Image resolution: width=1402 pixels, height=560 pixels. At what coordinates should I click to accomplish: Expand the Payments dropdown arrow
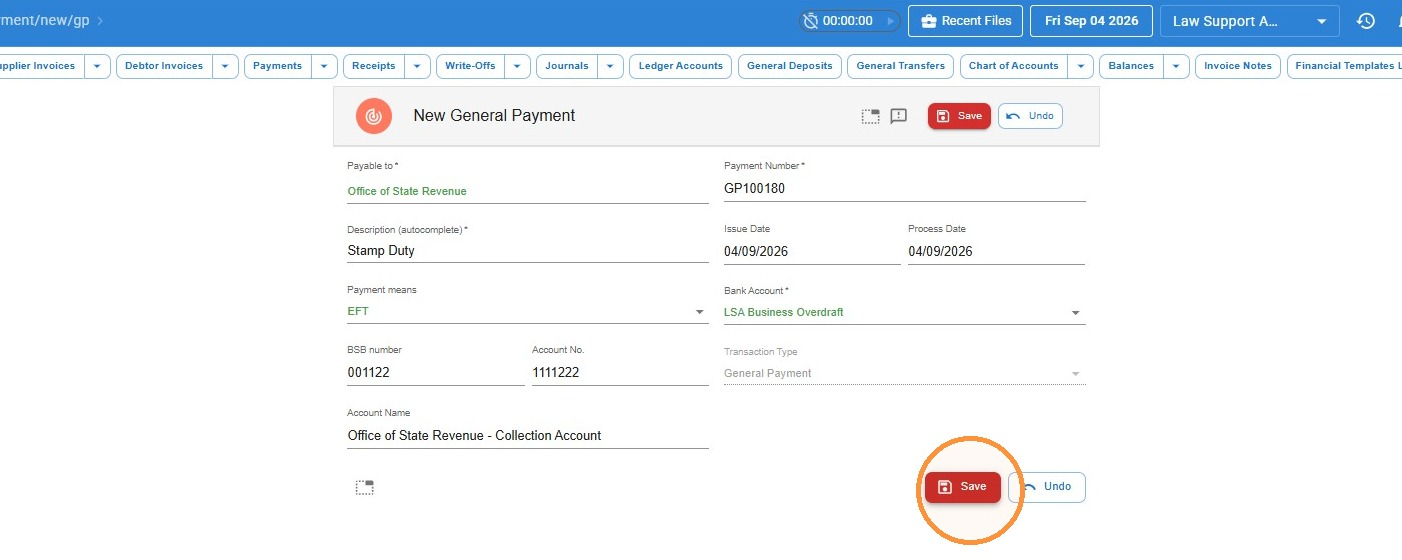pyautogui.click(x=324, y=66)
